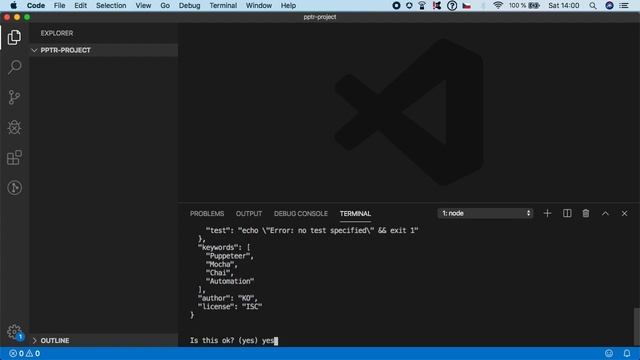
Task: Click the Sat 14:00 clock
Action: click(x=564, y=6)
